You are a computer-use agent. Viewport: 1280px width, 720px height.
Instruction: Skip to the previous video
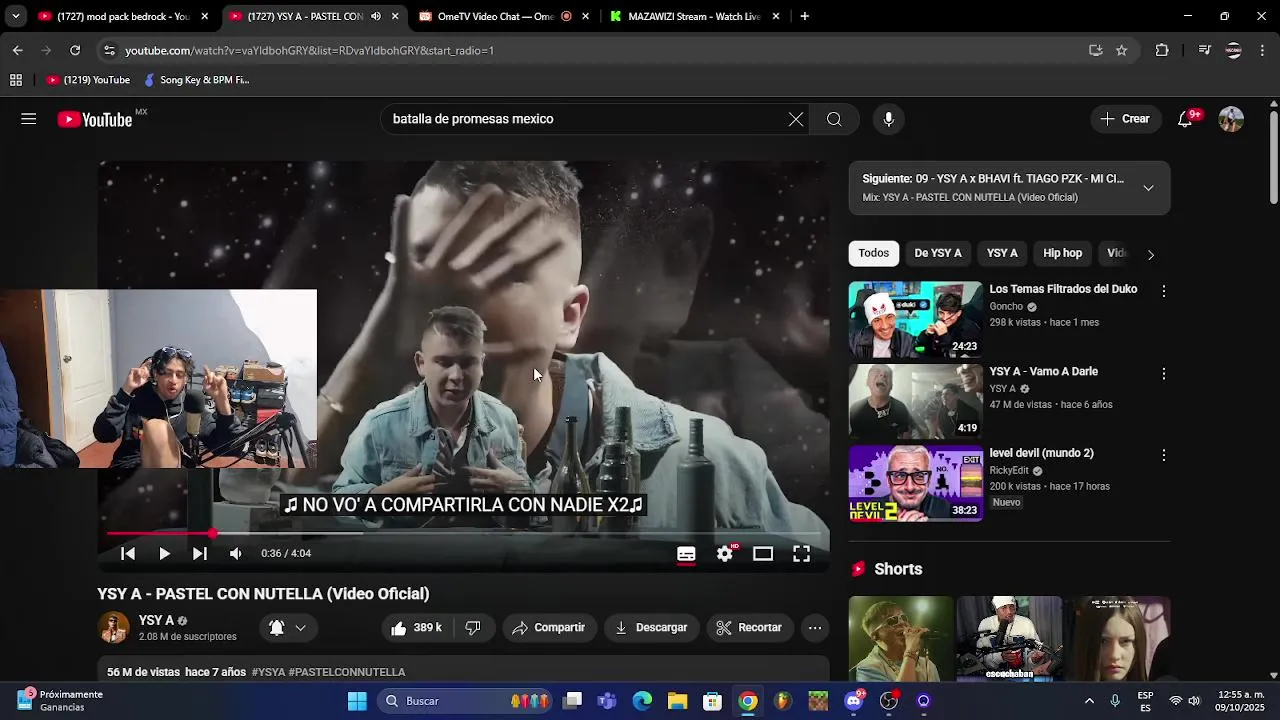pos(128,553)
